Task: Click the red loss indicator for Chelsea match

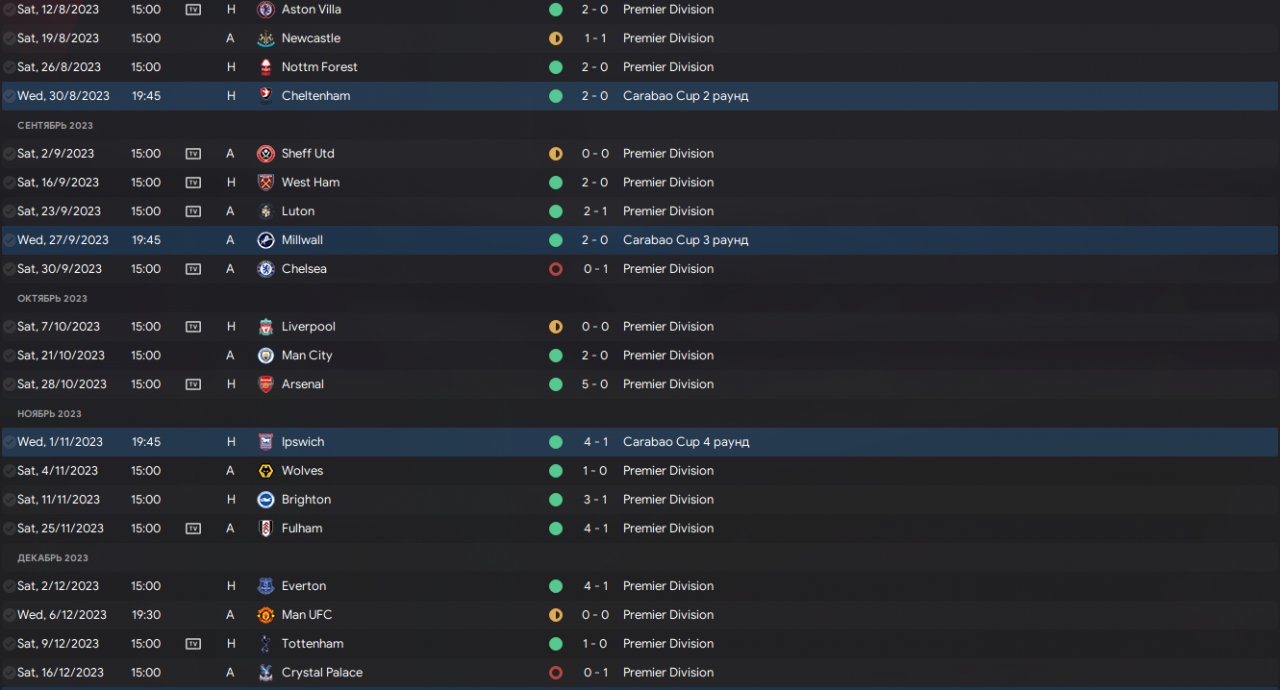Action: coord(556,269)
